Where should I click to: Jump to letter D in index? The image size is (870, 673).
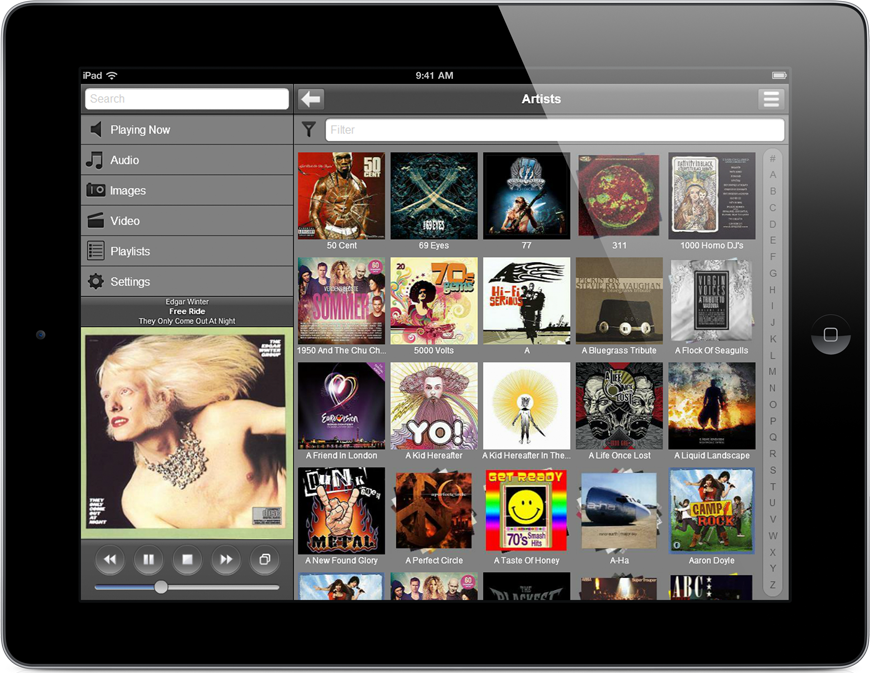pyautogui.click(x=772, y=224)
